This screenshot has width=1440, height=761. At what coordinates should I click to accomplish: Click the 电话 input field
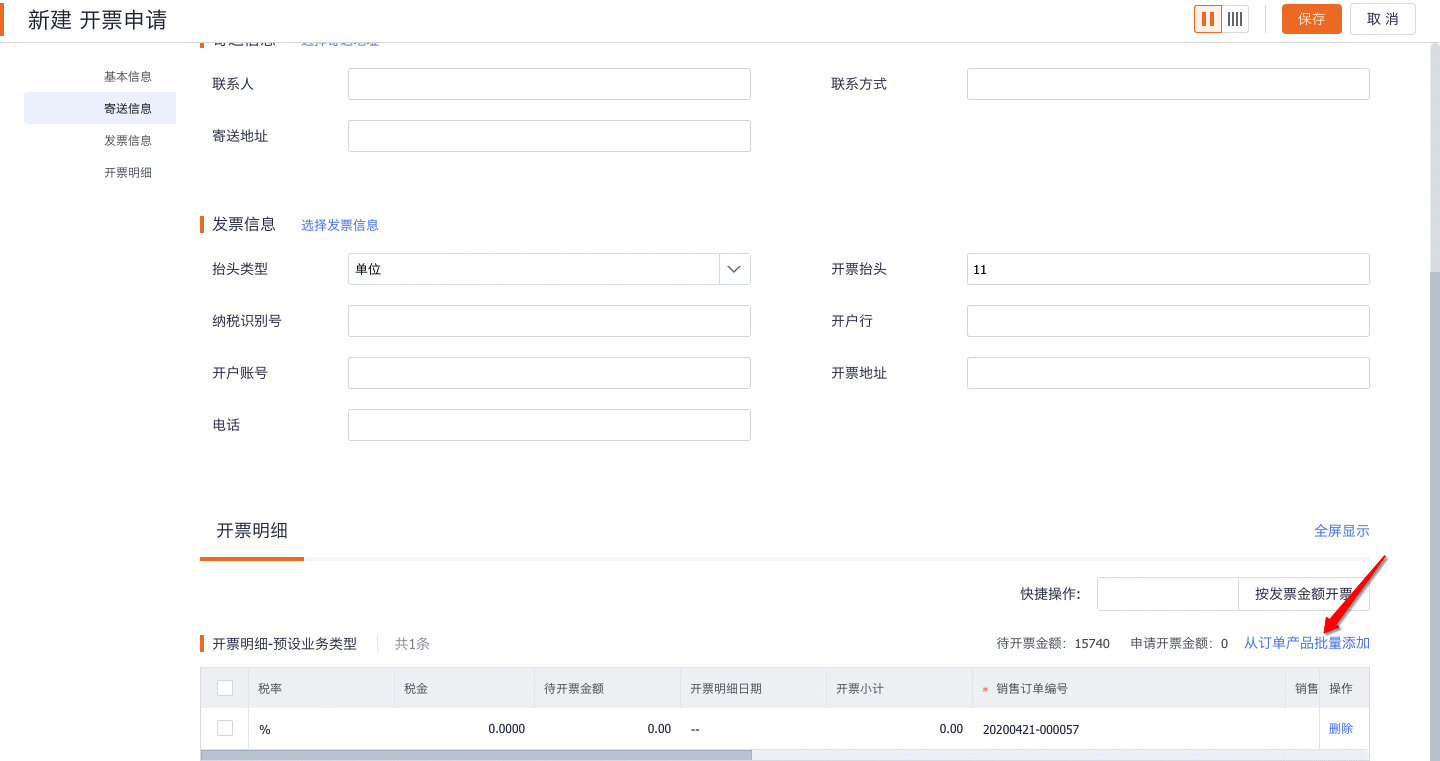549,425
